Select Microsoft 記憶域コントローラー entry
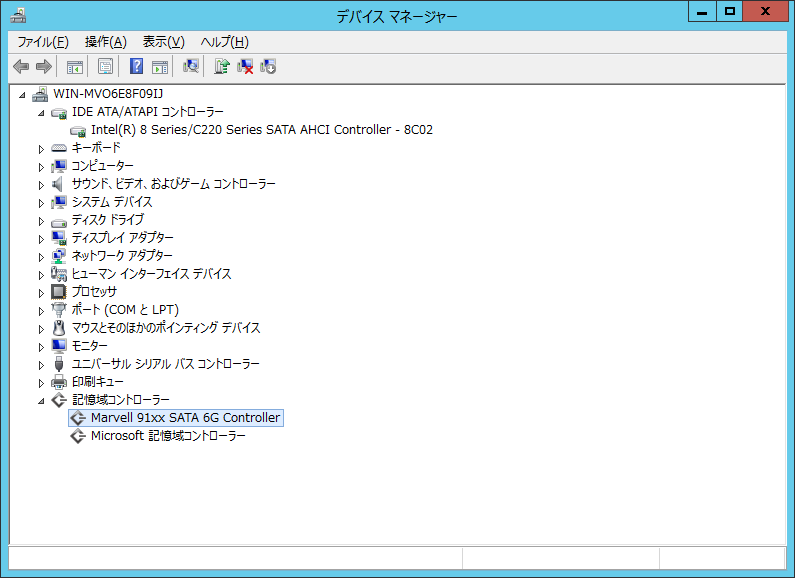795x578 pixels. (168, 436)
